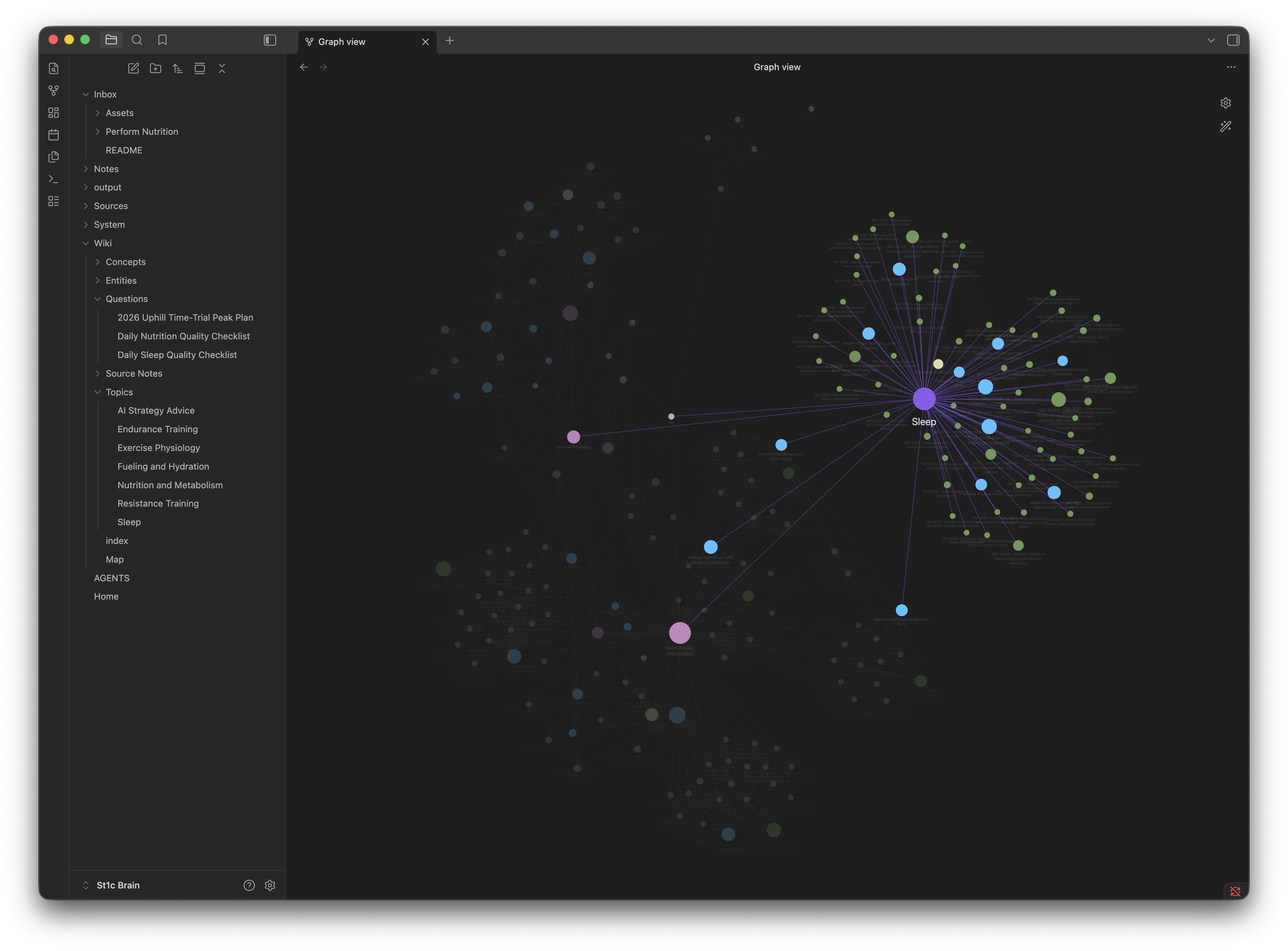Click the sync status icon
Screen dimensions: 1288x951
pos(1235,891)
